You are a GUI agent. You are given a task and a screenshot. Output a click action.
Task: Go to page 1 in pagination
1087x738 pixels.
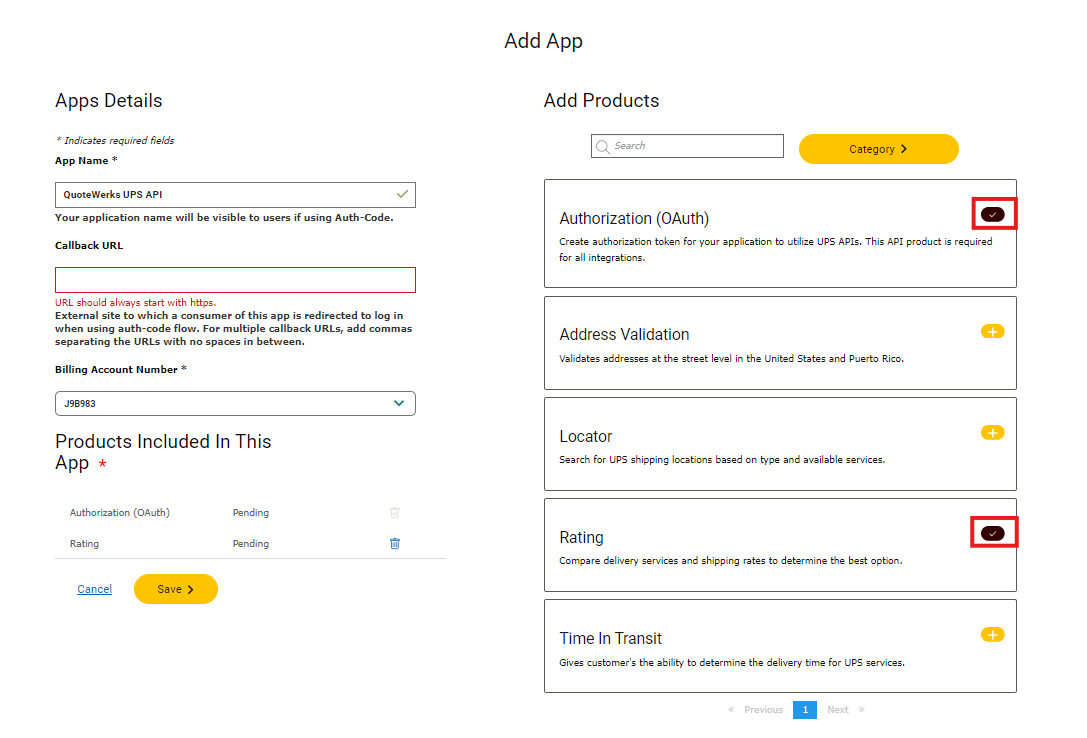(x=804, y=710)
